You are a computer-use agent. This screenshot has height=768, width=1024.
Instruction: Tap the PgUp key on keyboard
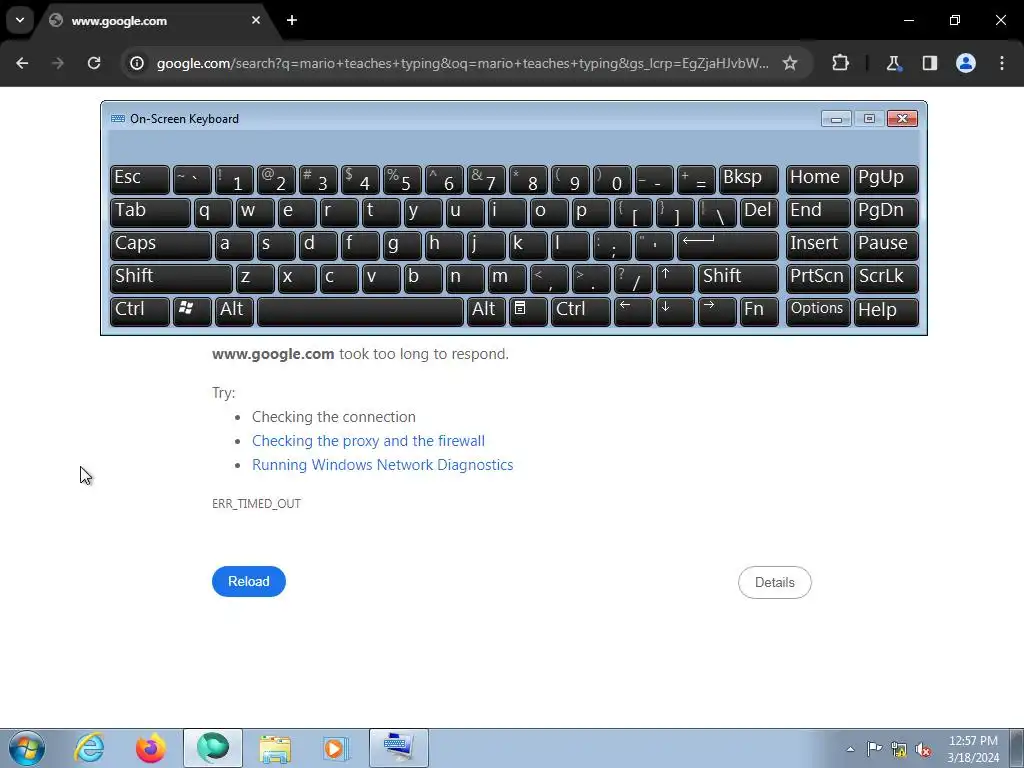[x=886, y=179]
